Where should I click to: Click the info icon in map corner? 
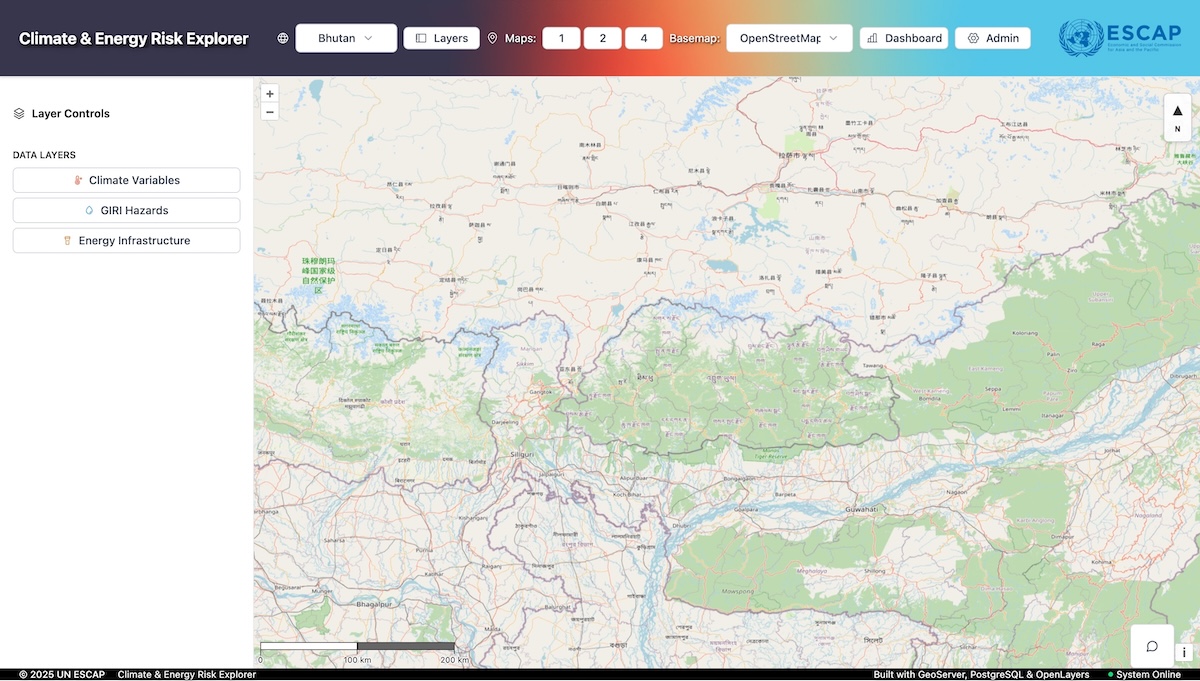coord(1184,653)
